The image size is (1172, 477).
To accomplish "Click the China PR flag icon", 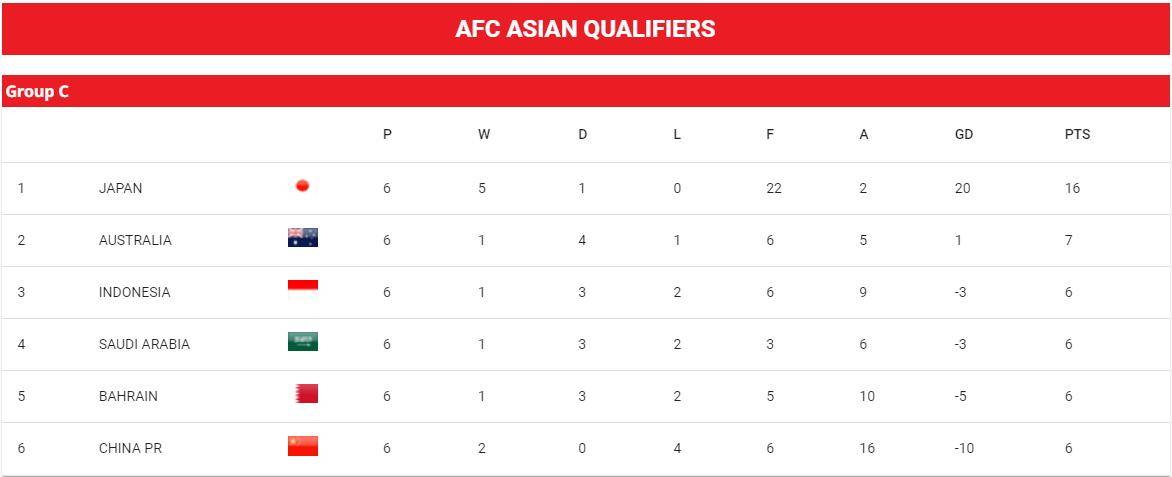I will [x=303, y=446].
